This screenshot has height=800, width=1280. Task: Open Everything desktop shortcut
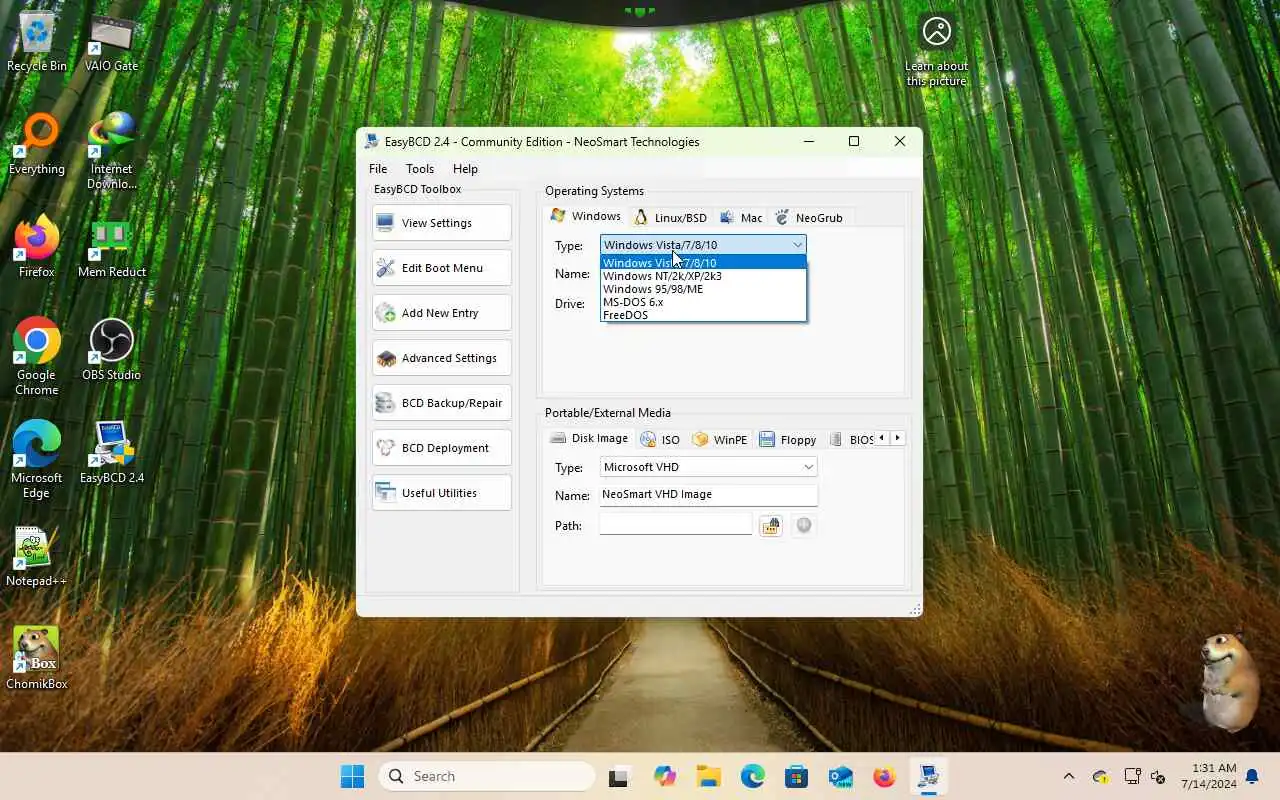point(37,146)
